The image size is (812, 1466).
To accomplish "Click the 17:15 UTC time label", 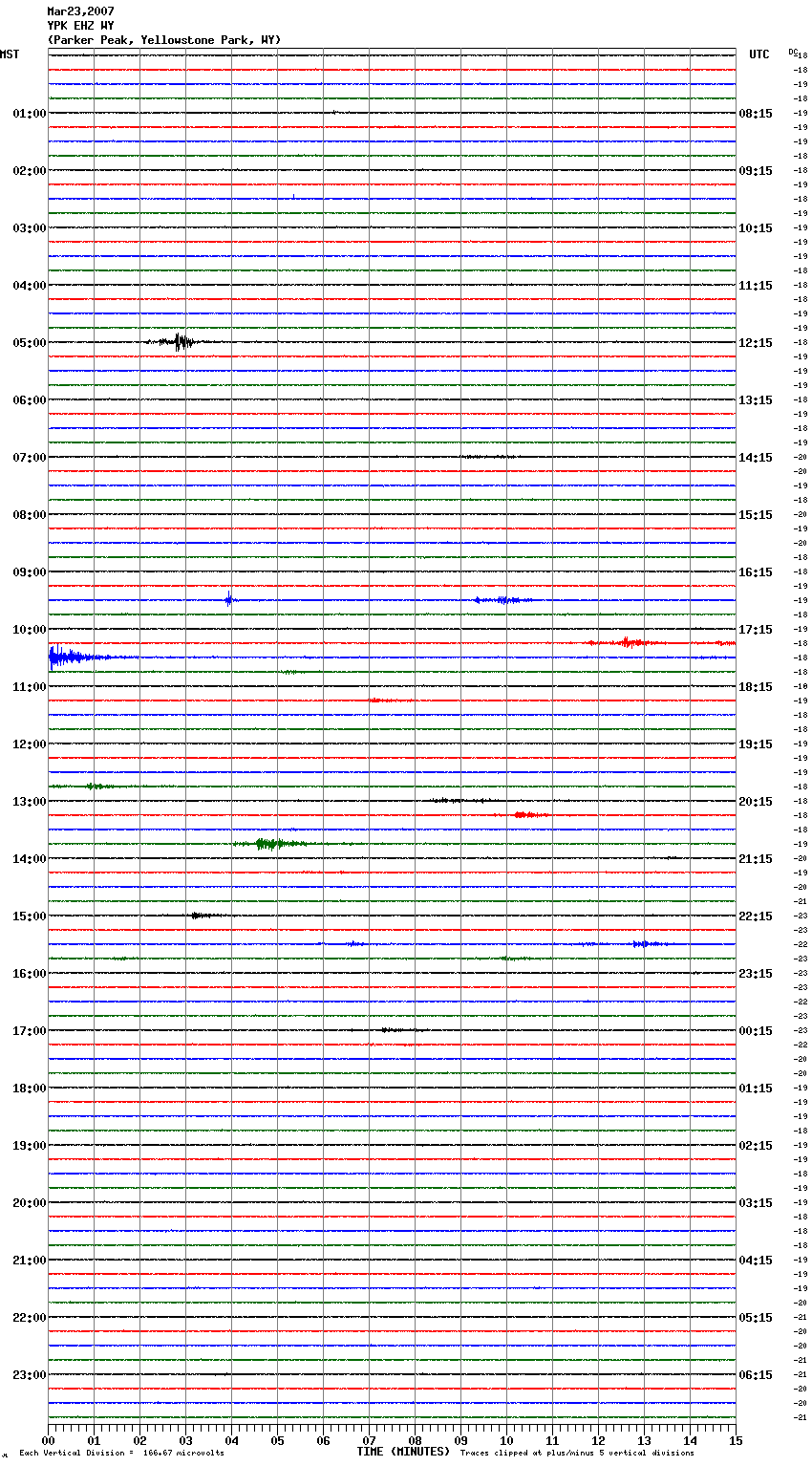I will 756,630.
